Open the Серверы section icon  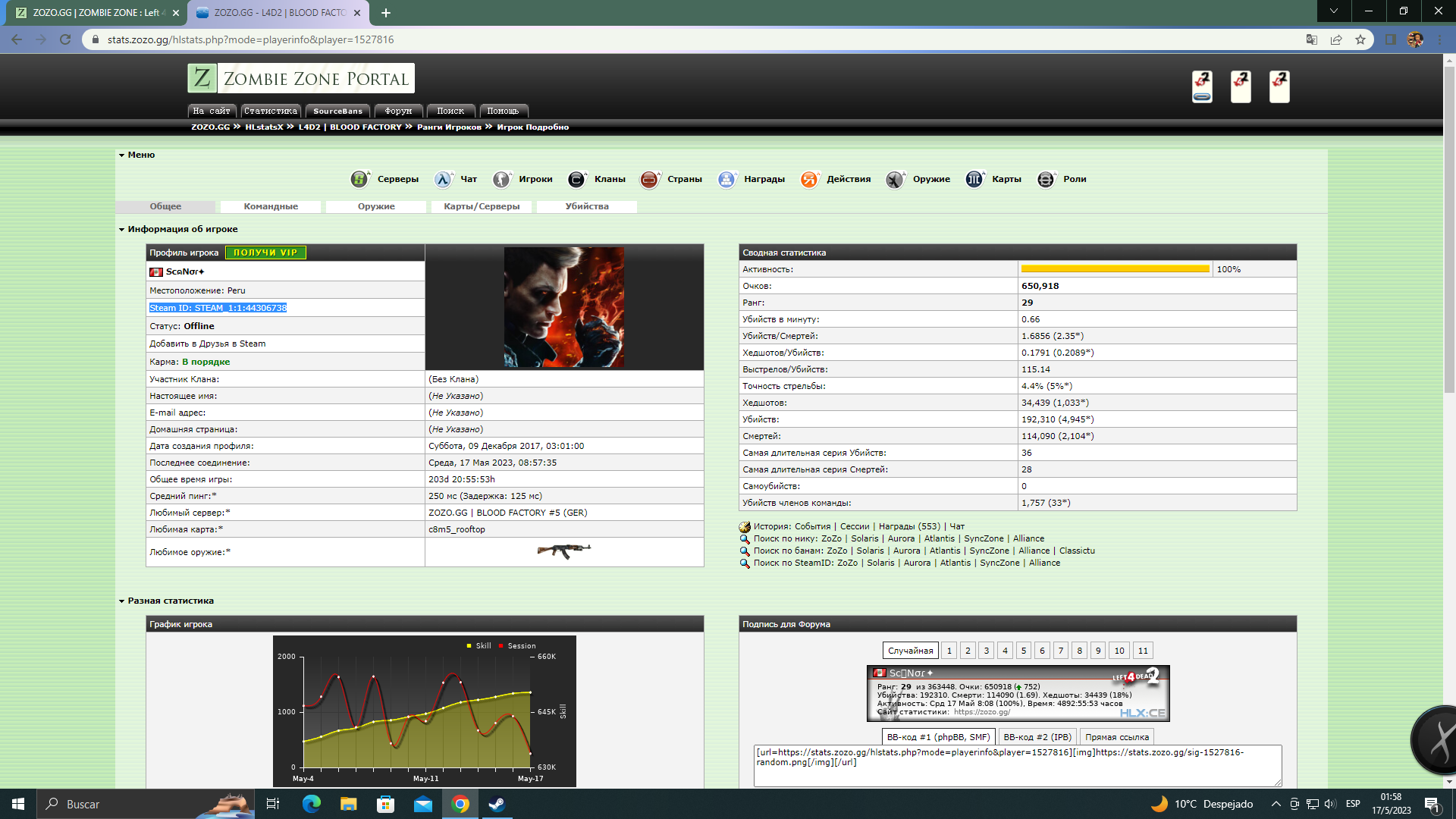tap(359, 180)
